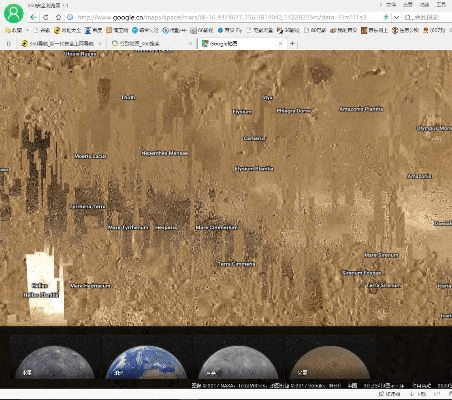Open a new tab with the plus button
The height and width of the screenshot is (400, 452).
click(292, 43)
